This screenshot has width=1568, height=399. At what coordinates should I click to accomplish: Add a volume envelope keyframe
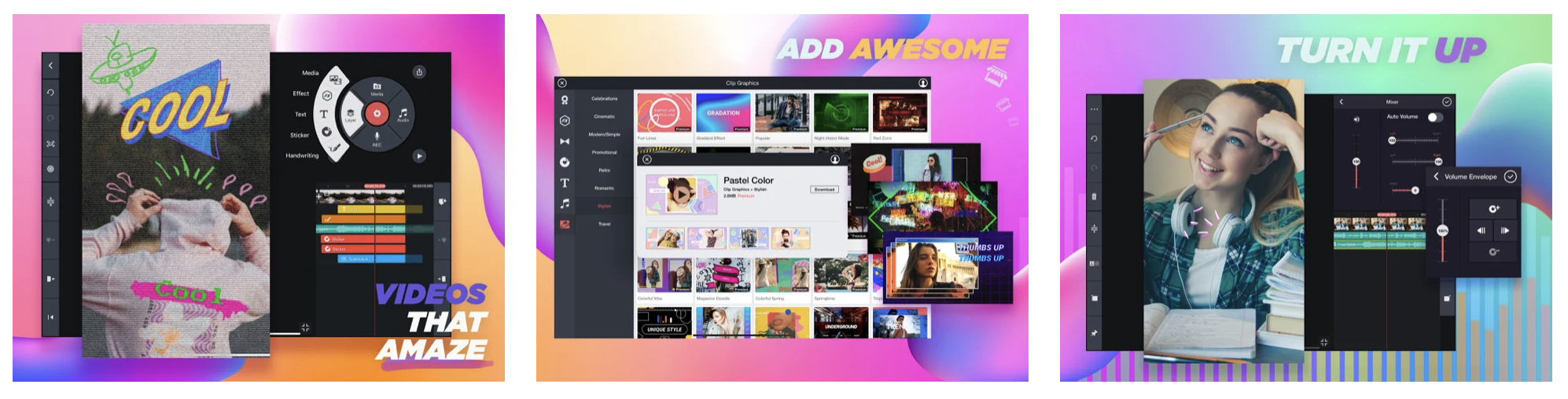pos(1493,209)
